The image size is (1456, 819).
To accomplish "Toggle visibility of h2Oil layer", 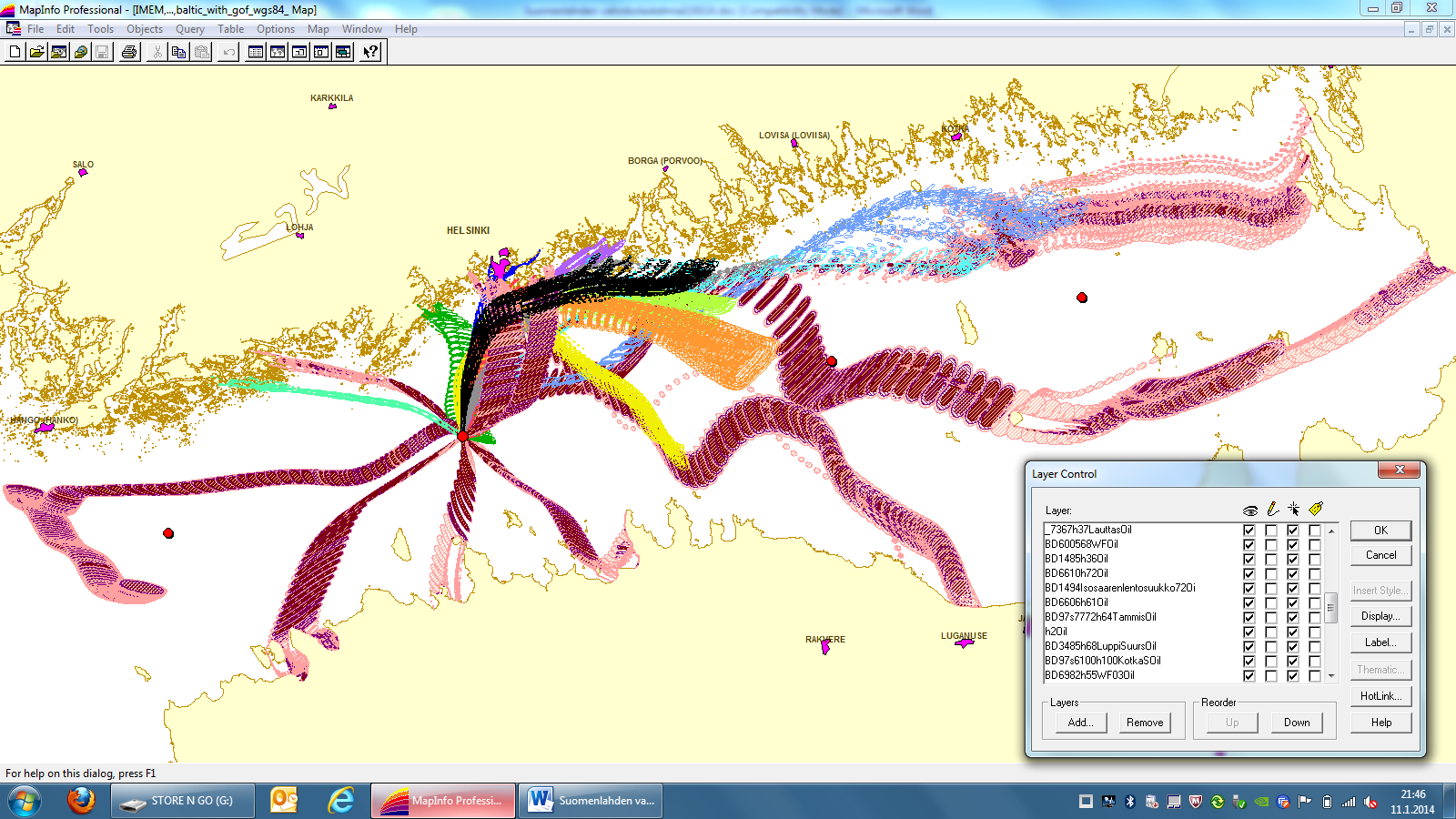I will [x=1249, y=632].
